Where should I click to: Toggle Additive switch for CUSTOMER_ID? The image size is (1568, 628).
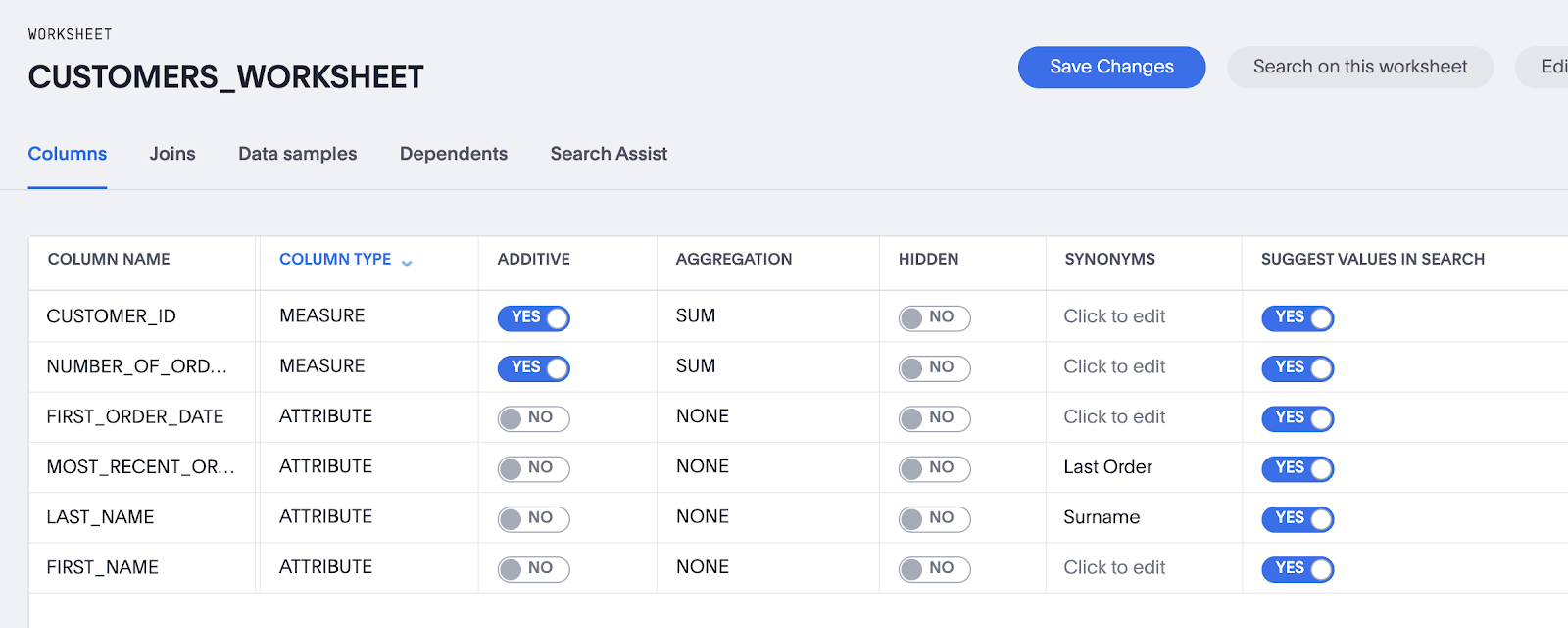pyautogui.click(x=534, y=317)
